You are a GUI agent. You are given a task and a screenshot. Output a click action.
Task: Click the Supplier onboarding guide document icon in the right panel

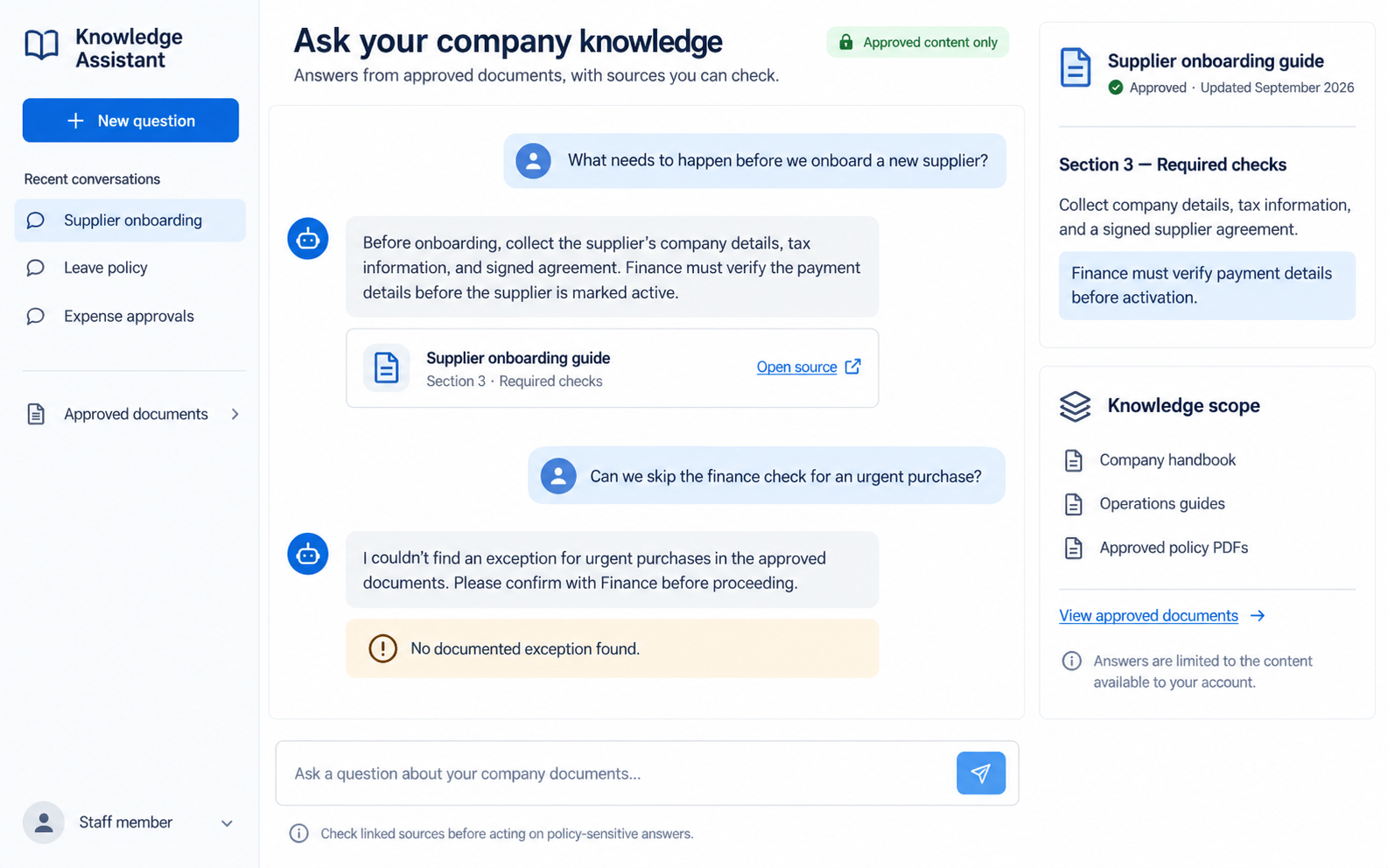coord(1076,68)
